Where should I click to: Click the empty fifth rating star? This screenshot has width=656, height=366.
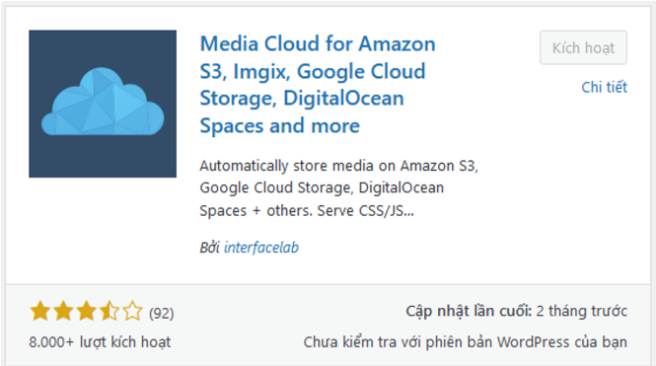pyautogui.click(x=132, y=311)
